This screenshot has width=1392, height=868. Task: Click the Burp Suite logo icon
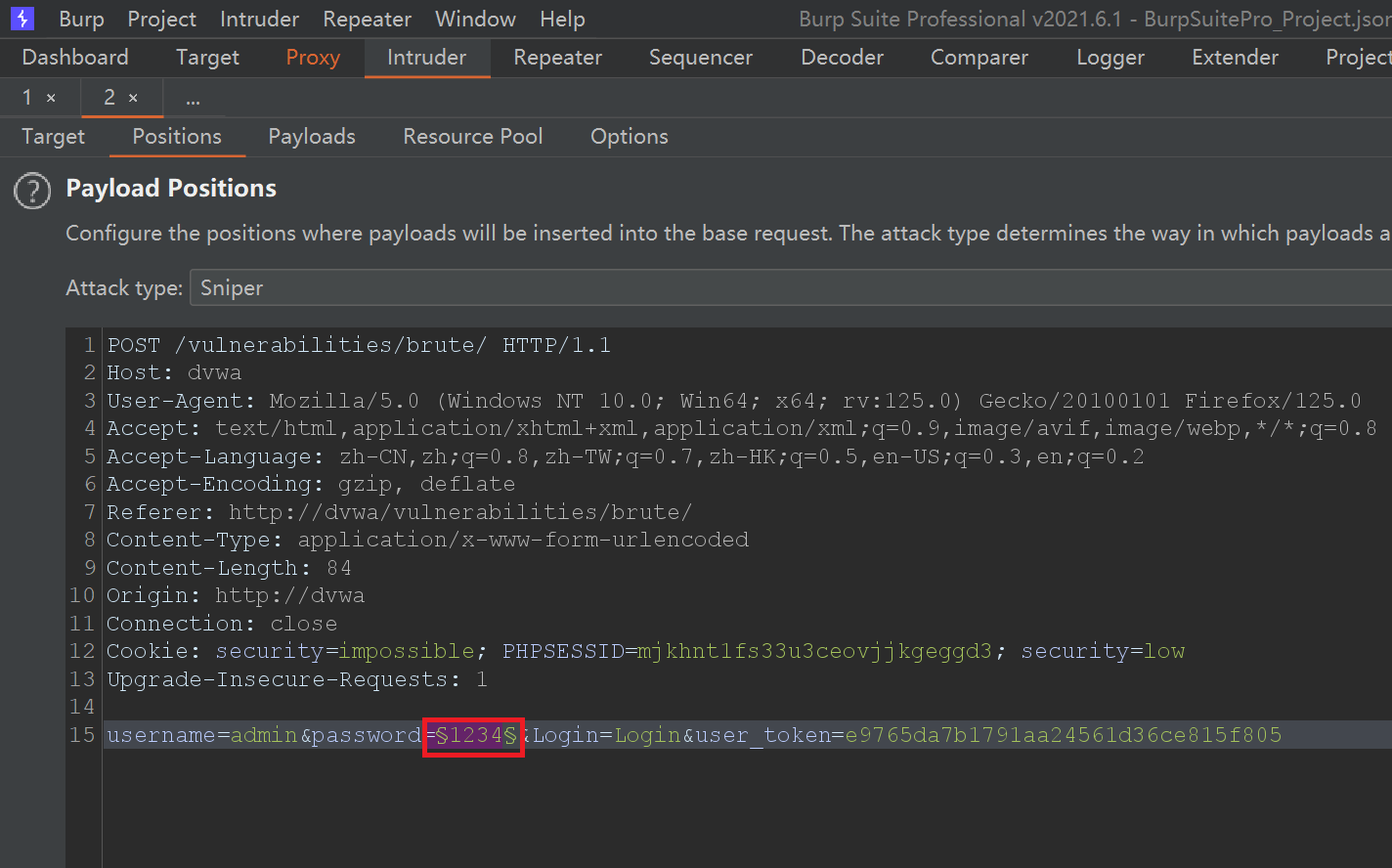pos(22,19)
